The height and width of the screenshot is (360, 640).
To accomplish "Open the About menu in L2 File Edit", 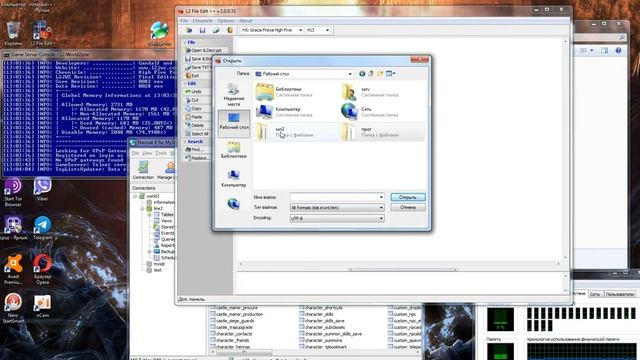I will [x=245, y=21].
